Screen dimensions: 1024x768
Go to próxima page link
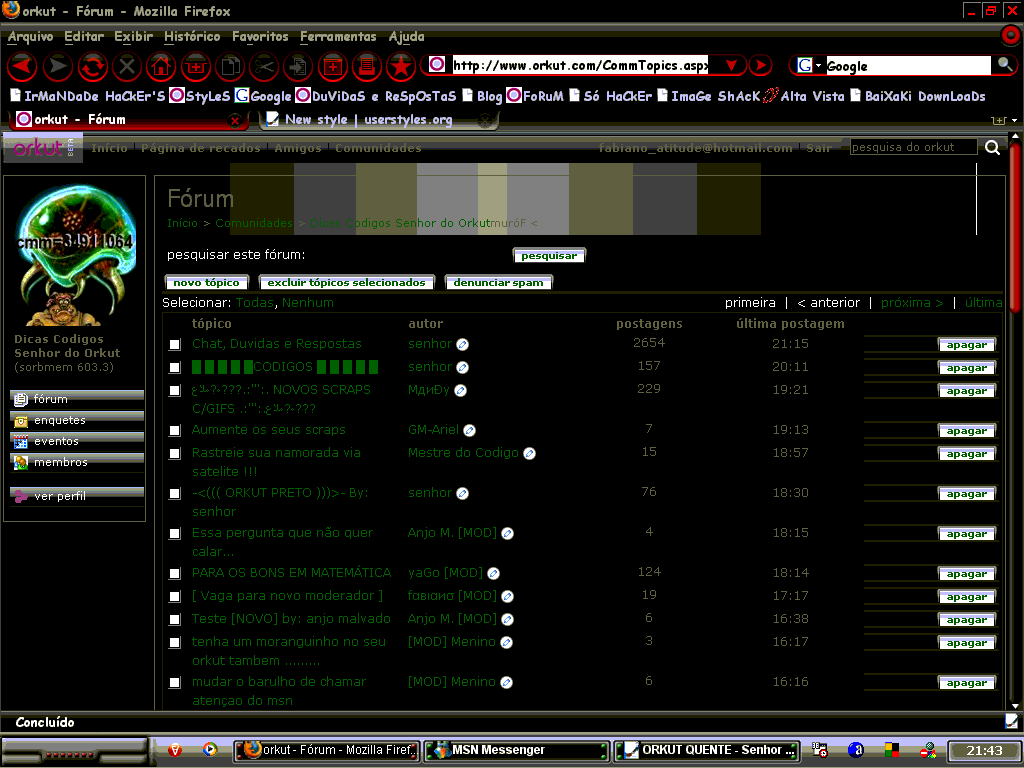pos(912,302)
